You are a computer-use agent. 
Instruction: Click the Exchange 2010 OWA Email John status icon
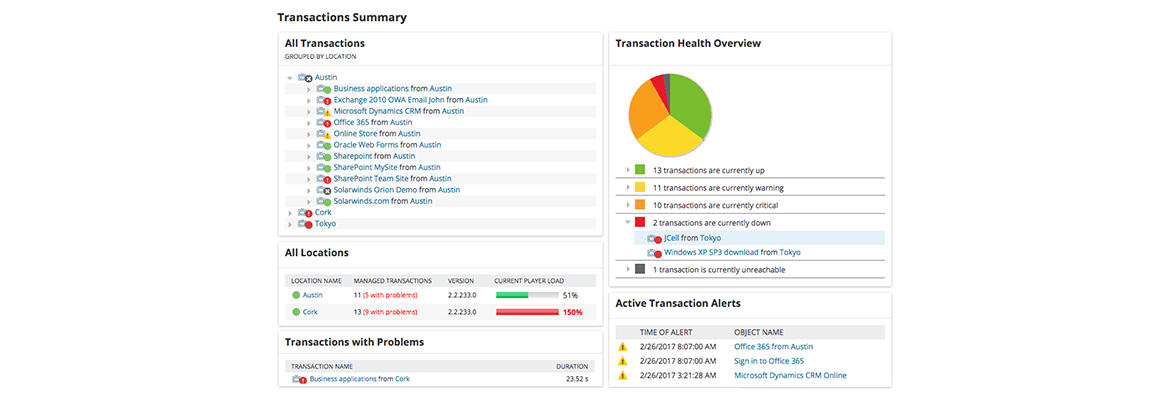pos(324,100)
